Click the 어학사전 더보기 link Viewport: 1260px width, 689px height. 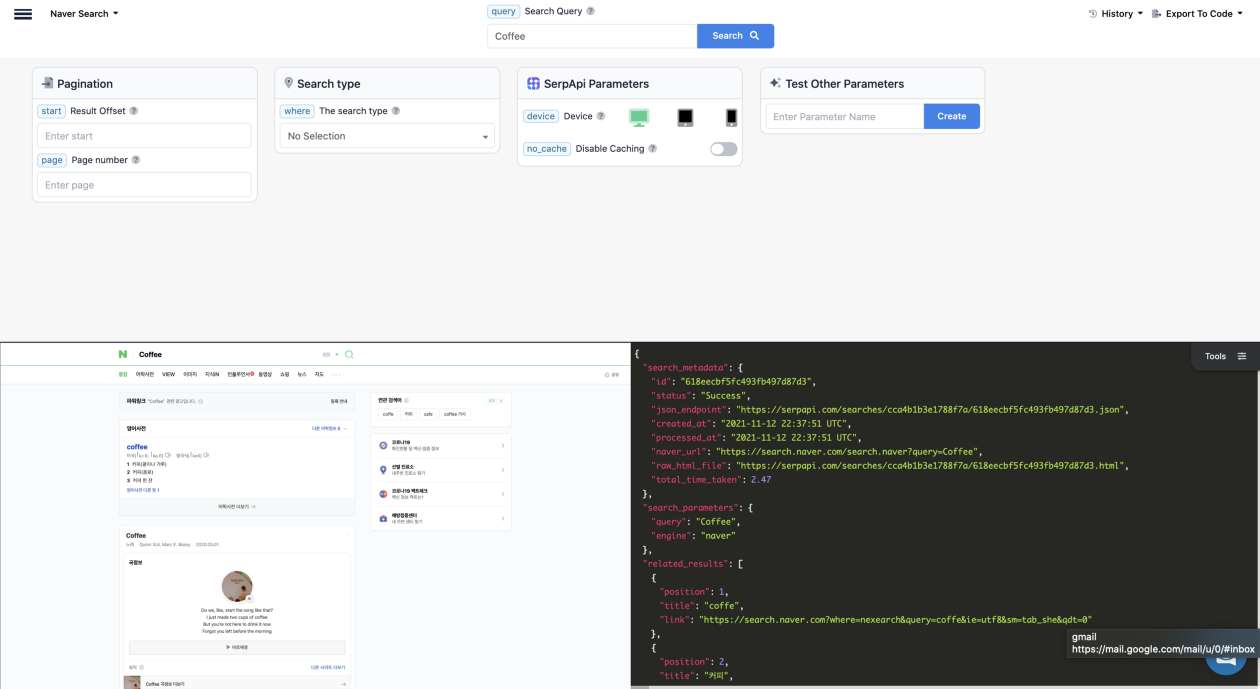(x=237, y=507)
